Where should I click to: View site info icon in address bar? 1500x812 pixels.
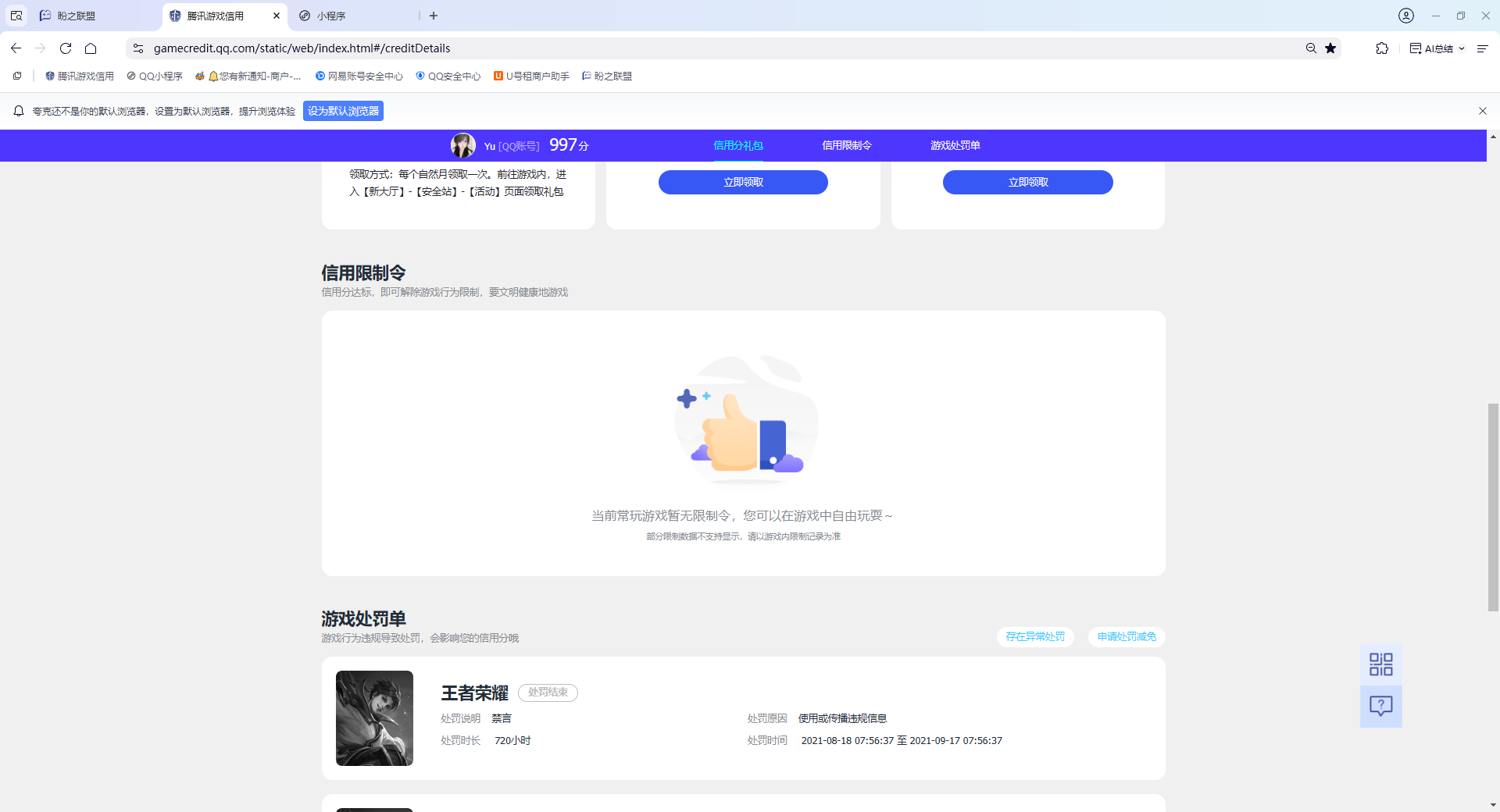click(x=138, y=48)
